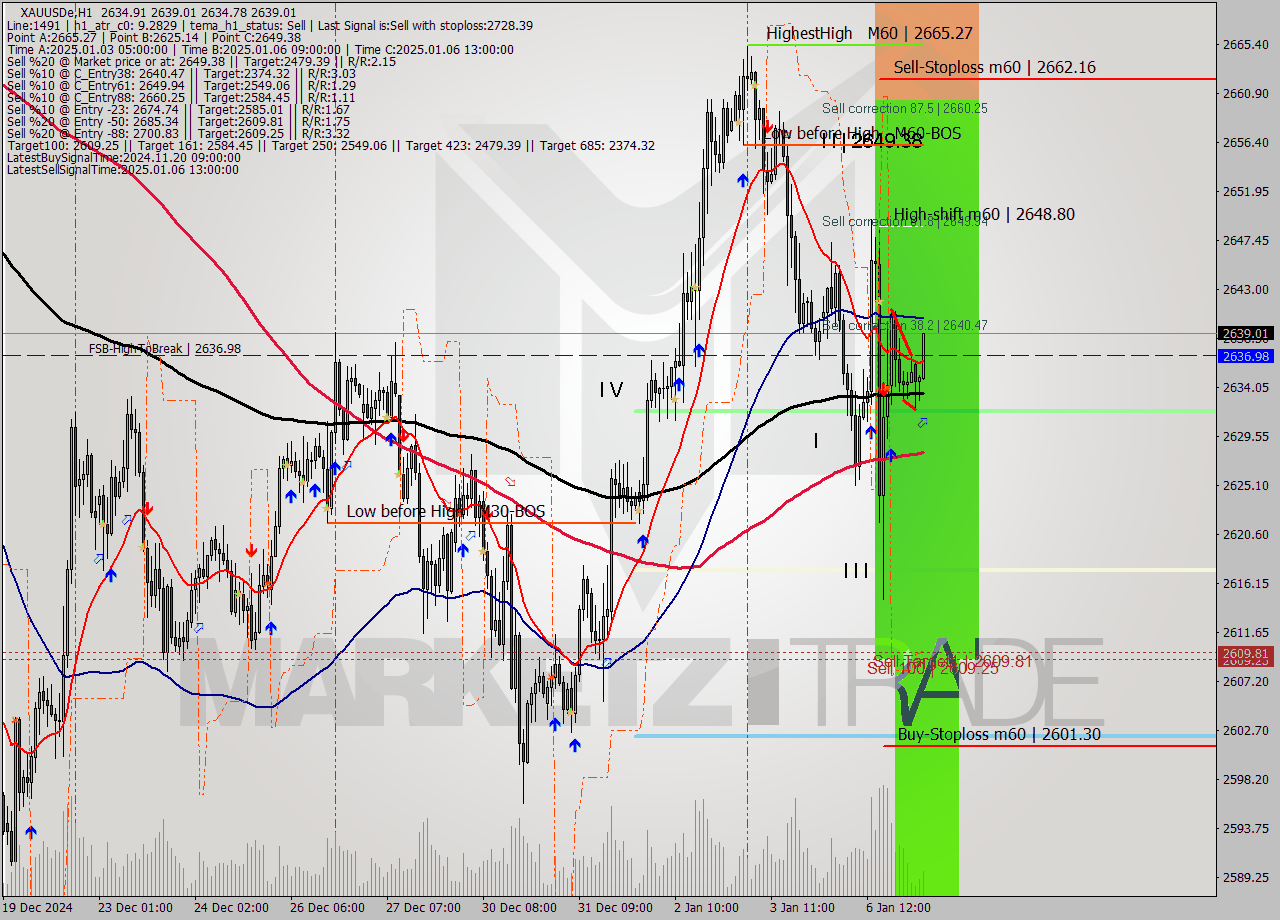The height and width of the screenshot is (920, 1280).
Task: Click price axis value 2616.15
Action: [1245, 583]
